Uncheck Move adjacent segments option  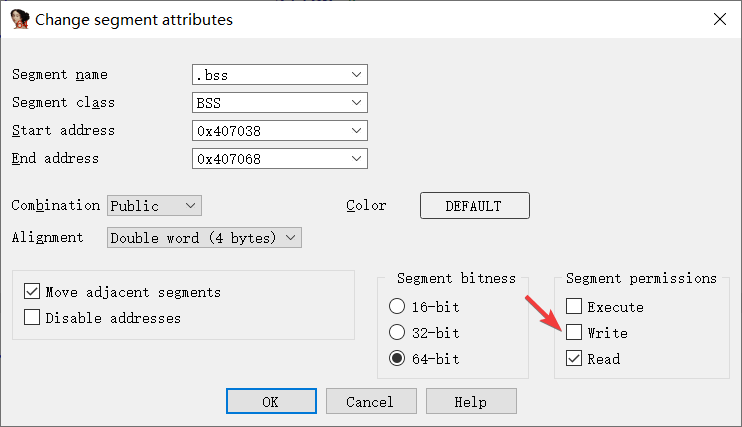pos(31,292)
